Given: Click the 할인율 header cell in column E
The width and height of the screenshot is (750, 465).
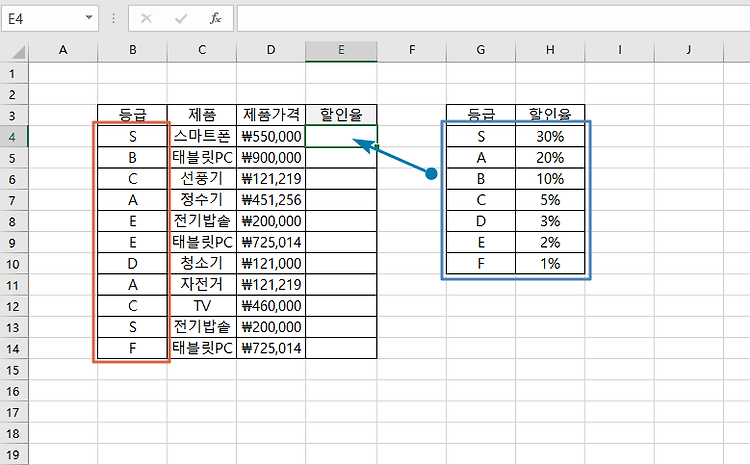Looking at the screenshot, I should tap(341, 115).
